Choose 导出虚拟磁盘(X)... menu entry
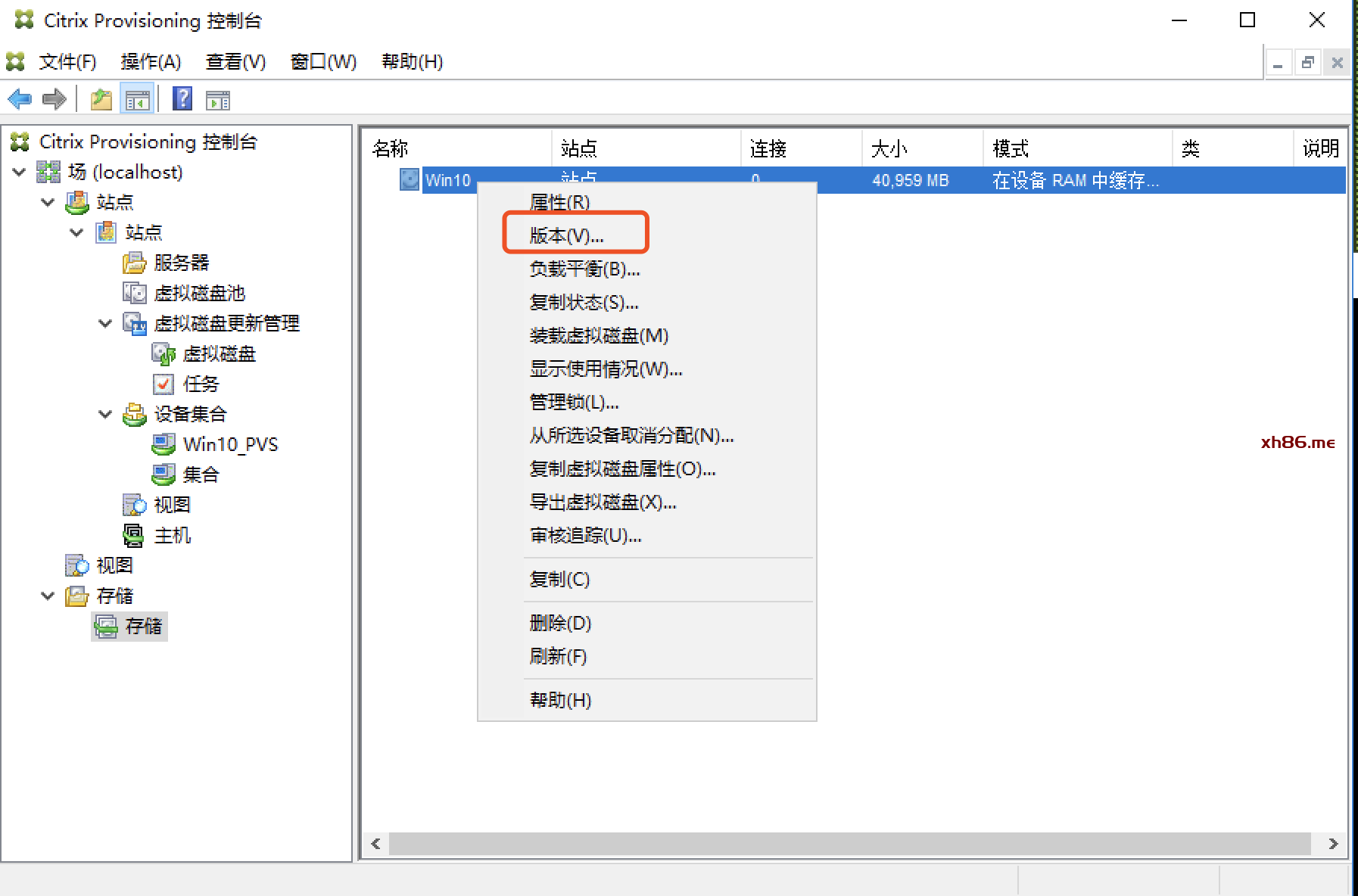1358x896 pixels. 603,502
